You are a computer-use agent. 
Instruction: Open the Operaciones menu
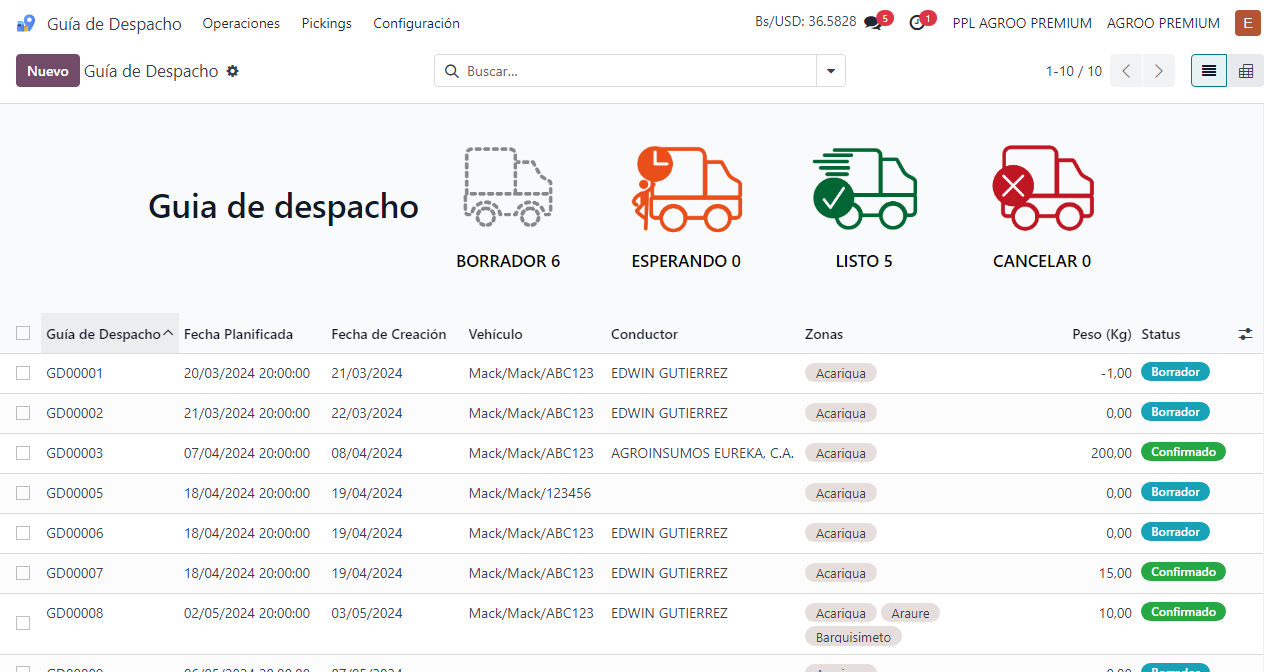pos(241,23)
